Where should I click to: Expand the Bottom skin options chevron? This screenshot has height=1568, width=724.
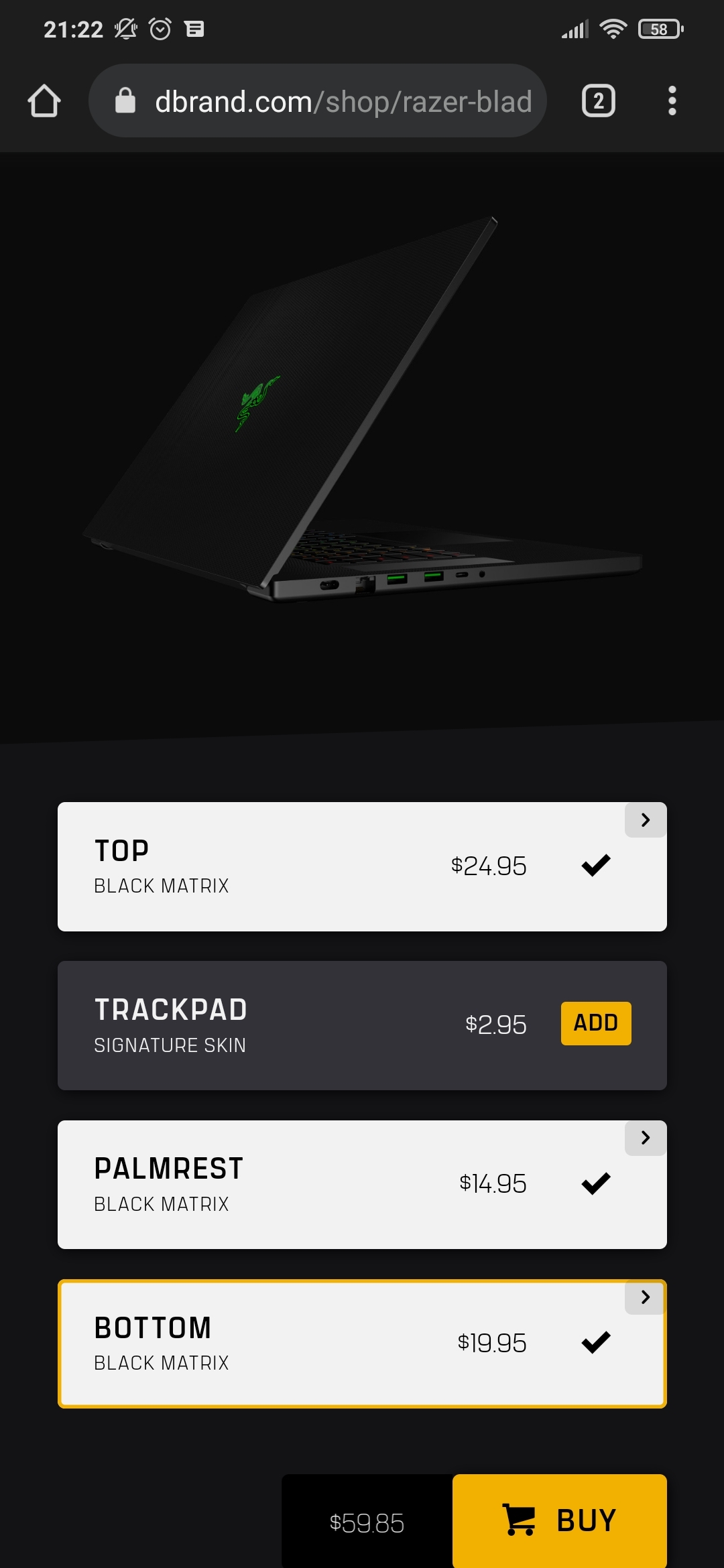[646, 1297]
